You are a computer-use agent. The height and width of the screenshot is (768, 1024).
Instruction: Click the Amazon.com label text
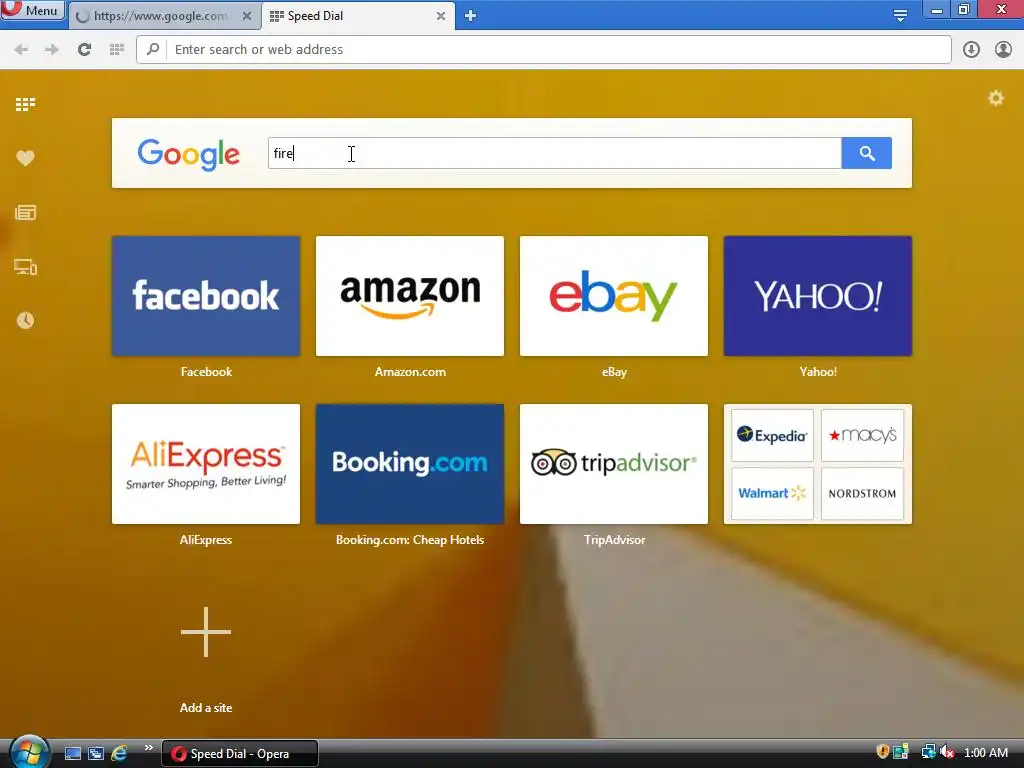pyautogui.click(x=410, y=372)
